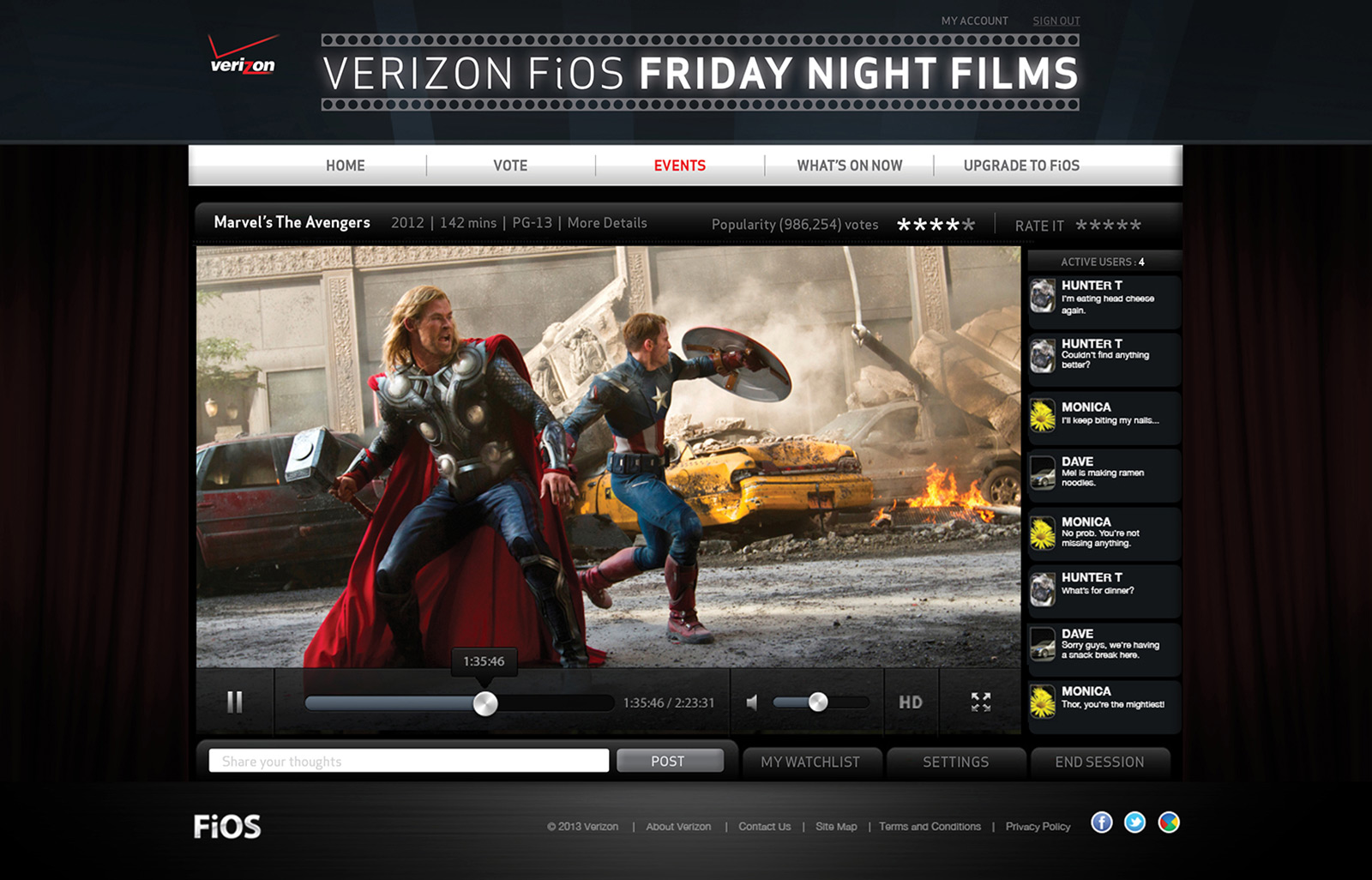Click the Popularity star rating
The height and width of the screenshot is (880, 1372).
[x=936, y=225]
